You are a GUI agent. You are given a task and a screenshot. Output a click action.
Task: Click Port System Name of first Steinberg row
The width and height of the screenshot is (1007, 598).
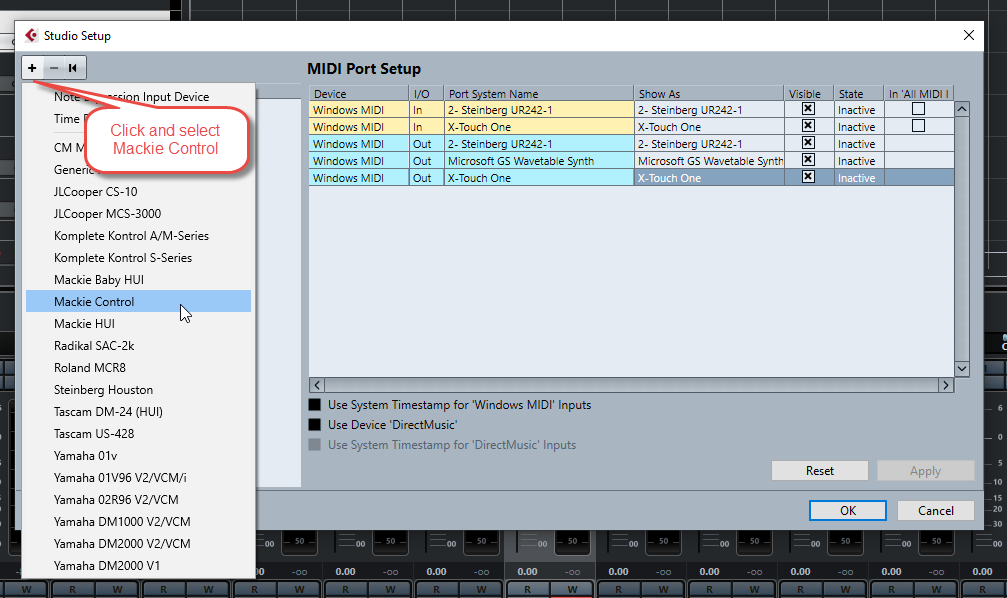coord(539,110)
